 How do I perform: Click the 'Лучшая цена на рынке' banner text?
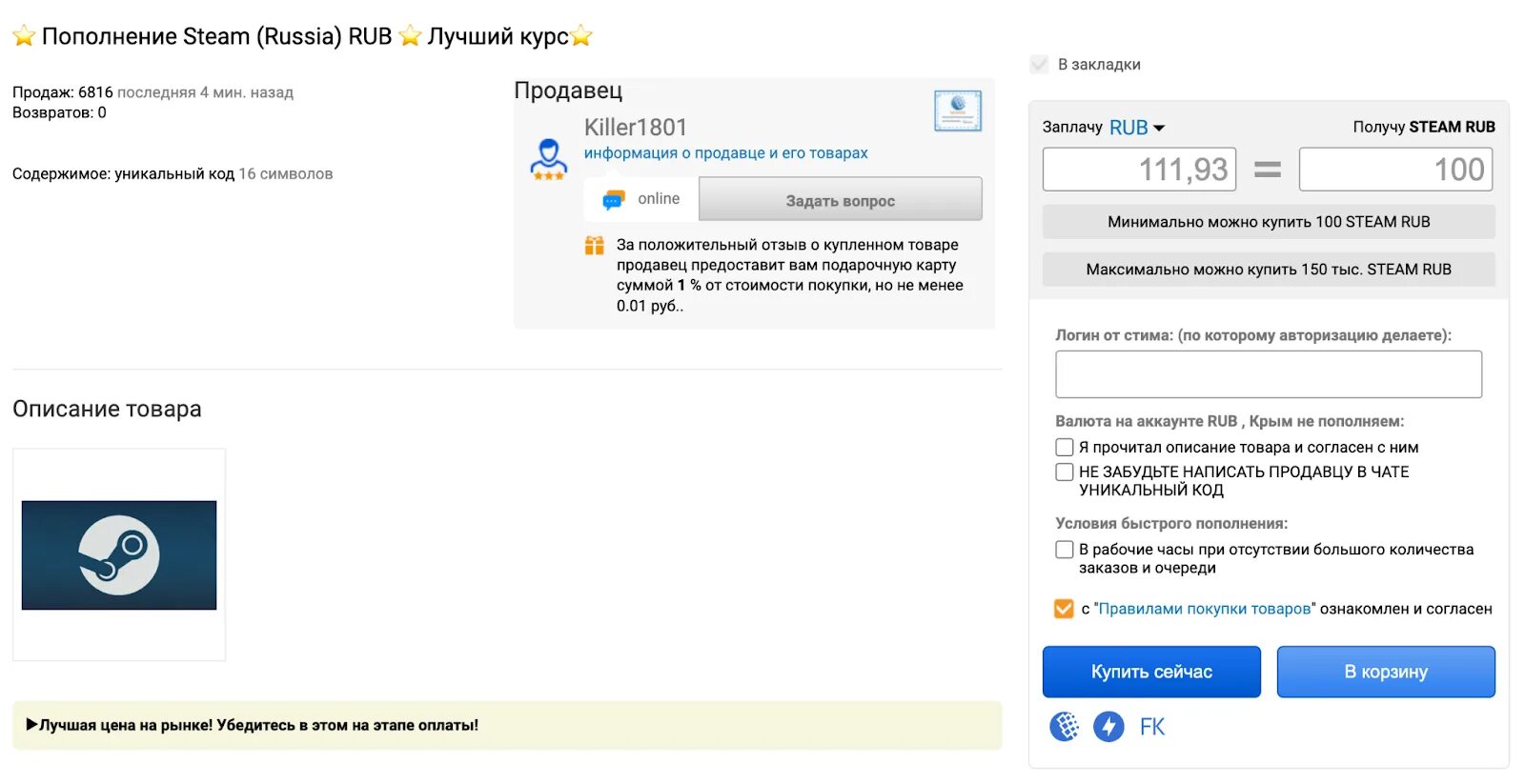(258, 725)
